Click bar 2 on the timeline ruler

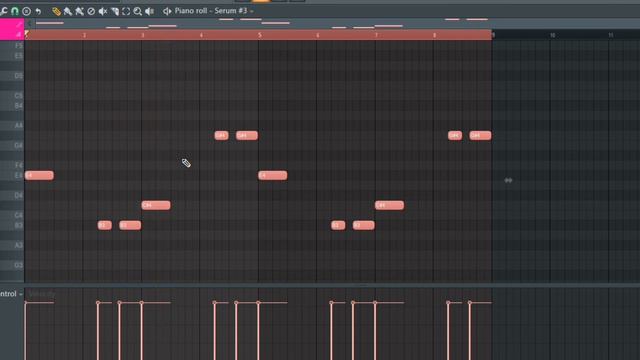tap(84, 35)
